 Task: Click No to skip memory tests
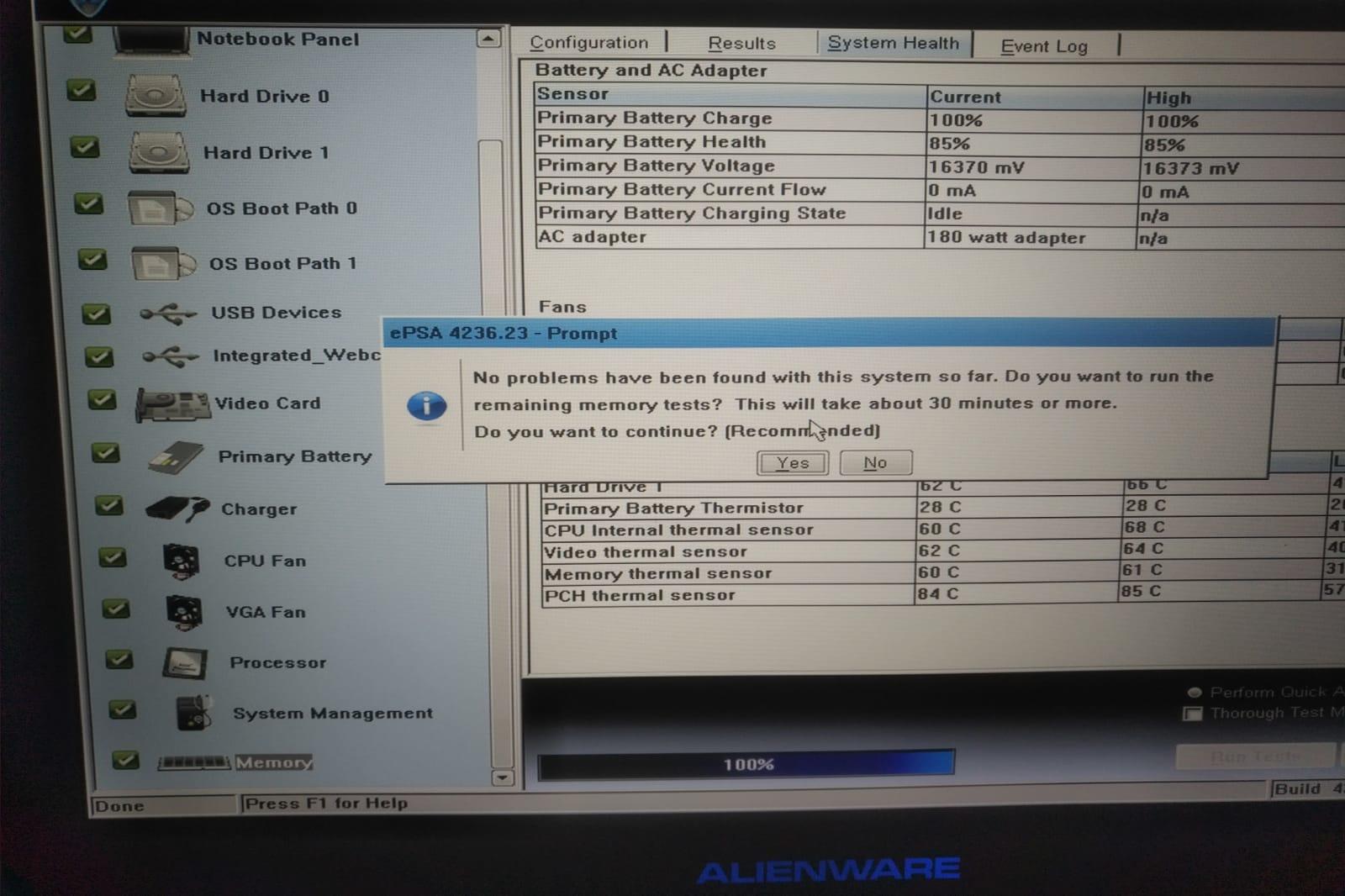point(875,463)
